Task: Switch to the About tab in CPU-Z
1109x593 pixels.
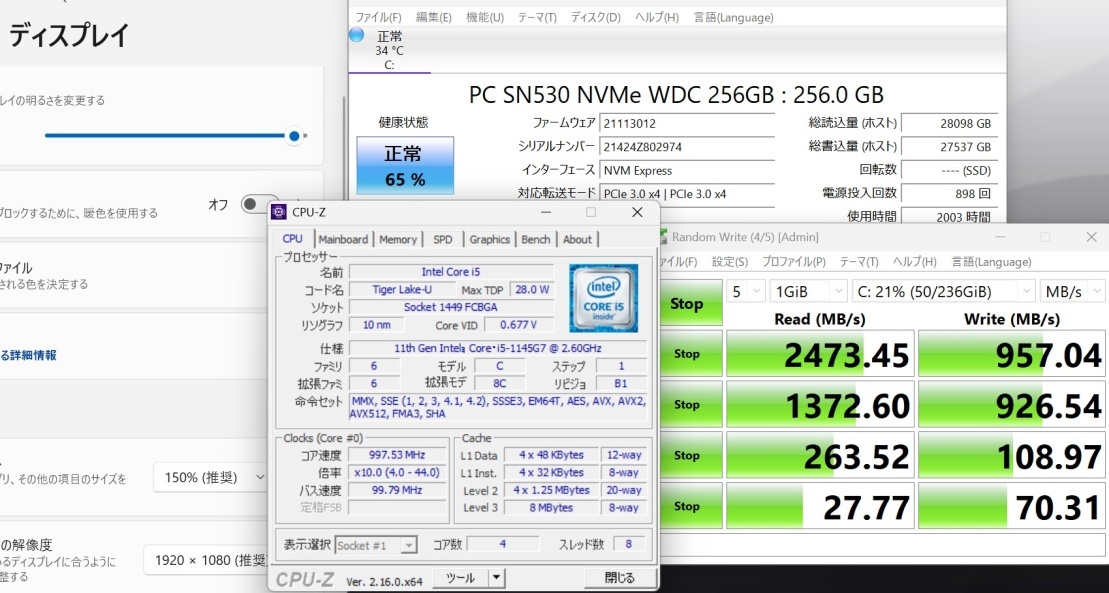Action: tap(577, 239)
